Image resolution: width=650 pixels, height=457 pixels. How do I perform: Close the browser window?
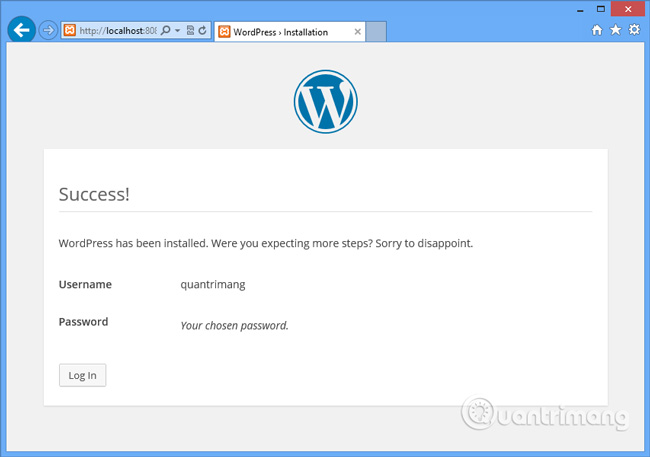click(628, 9)
